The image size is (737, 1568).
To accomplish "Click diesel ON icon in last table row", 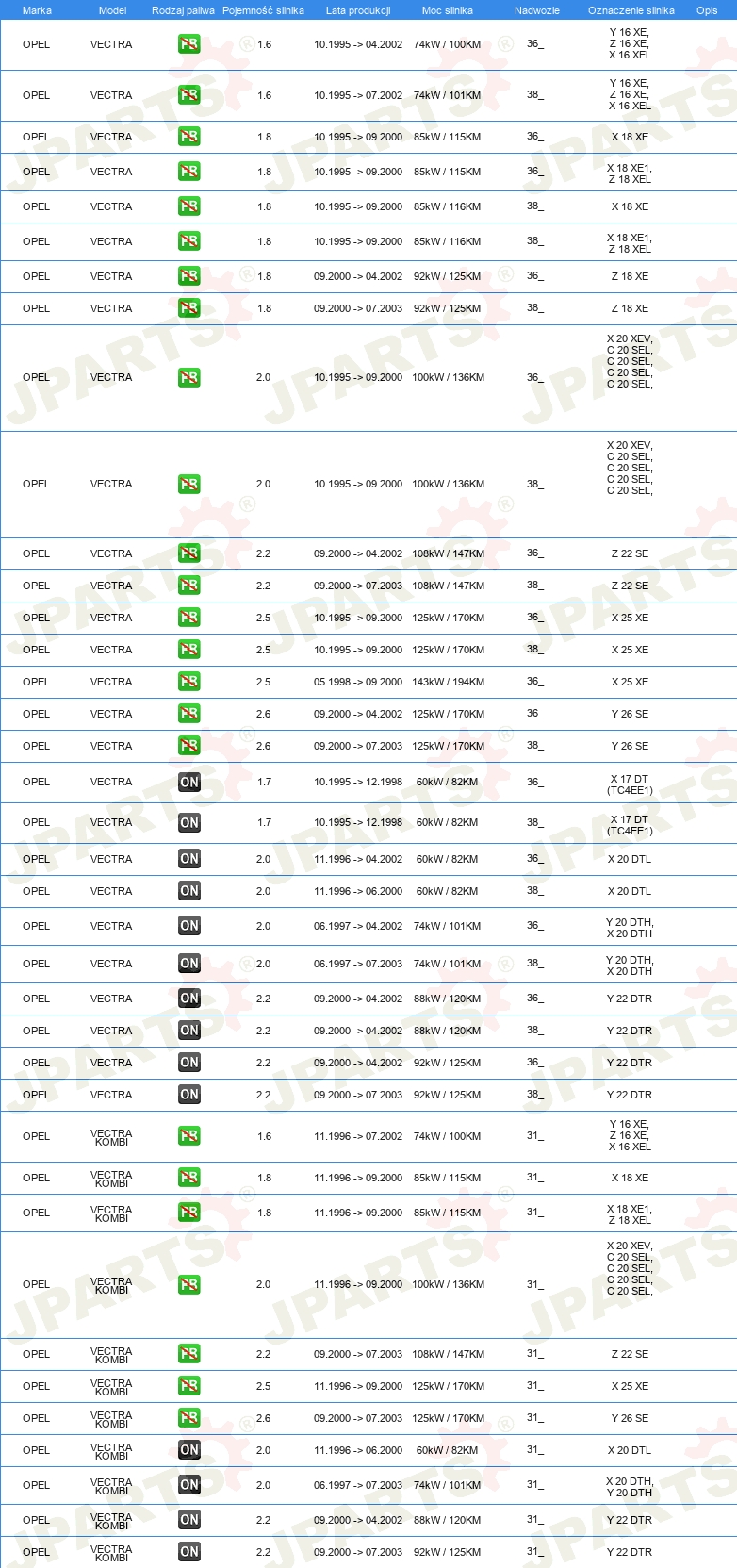I will pos(189,1552).
